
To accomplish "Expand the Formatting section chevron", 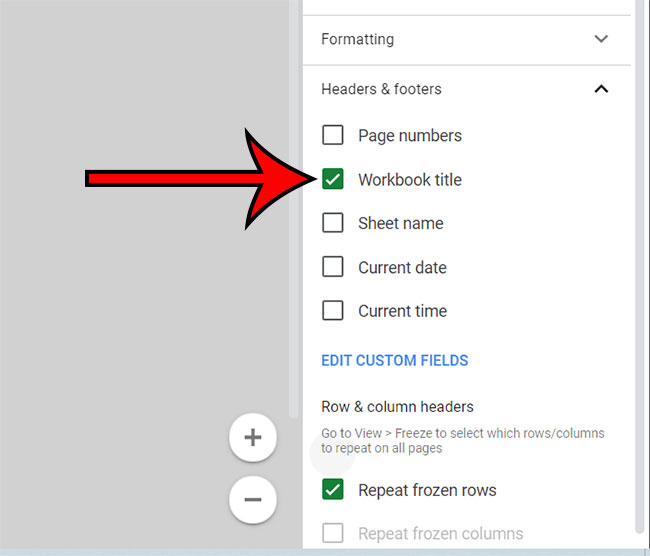I will (x=601, y=39).
